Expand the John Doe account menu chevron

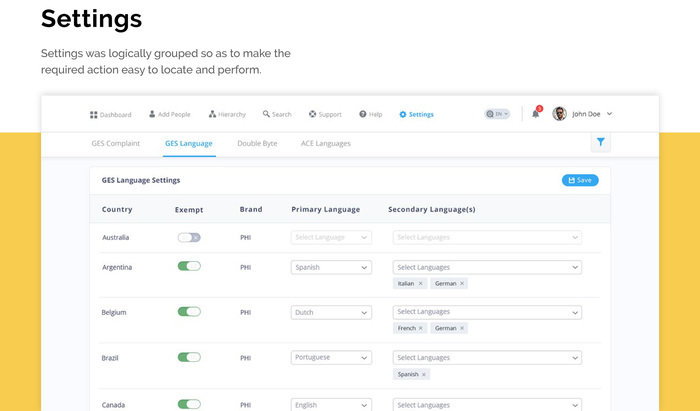pos(609,114)
